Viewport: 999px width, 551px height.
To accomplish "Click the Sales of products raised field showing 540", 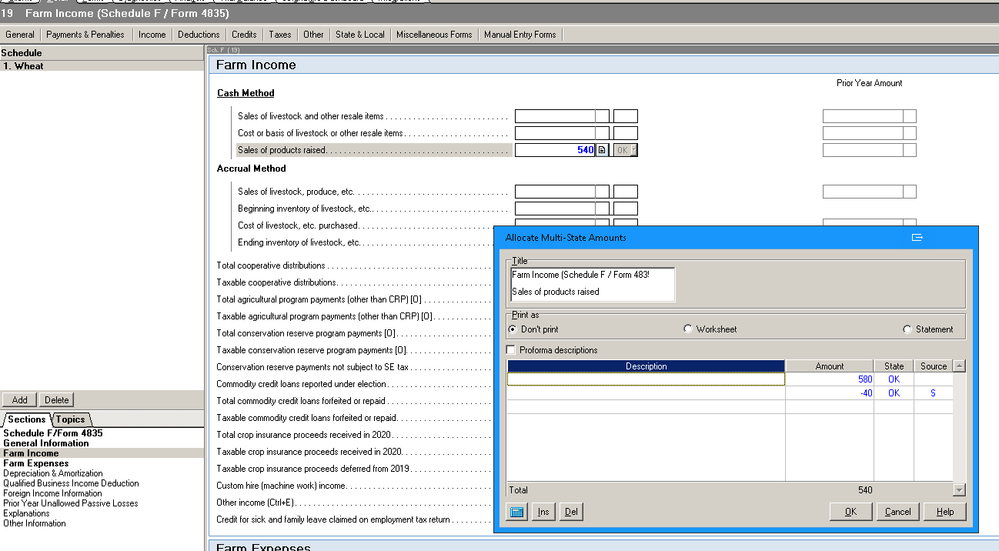I will [x=554, y=150].
